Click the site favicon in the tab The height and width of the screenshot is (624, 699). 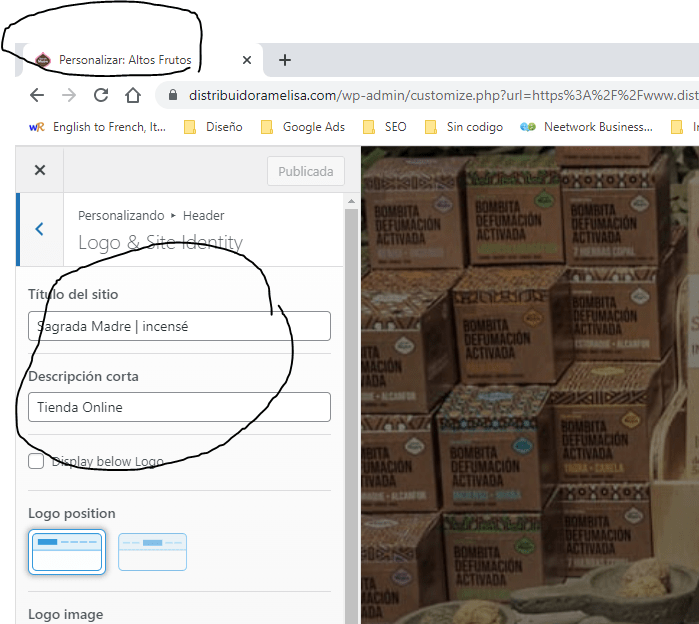43,60
